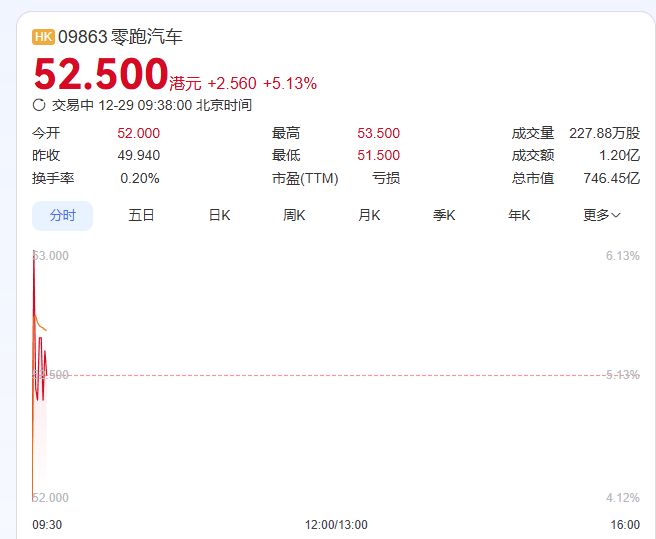
Task: Click the 今开 value 52.000
Action: [138, 133]
